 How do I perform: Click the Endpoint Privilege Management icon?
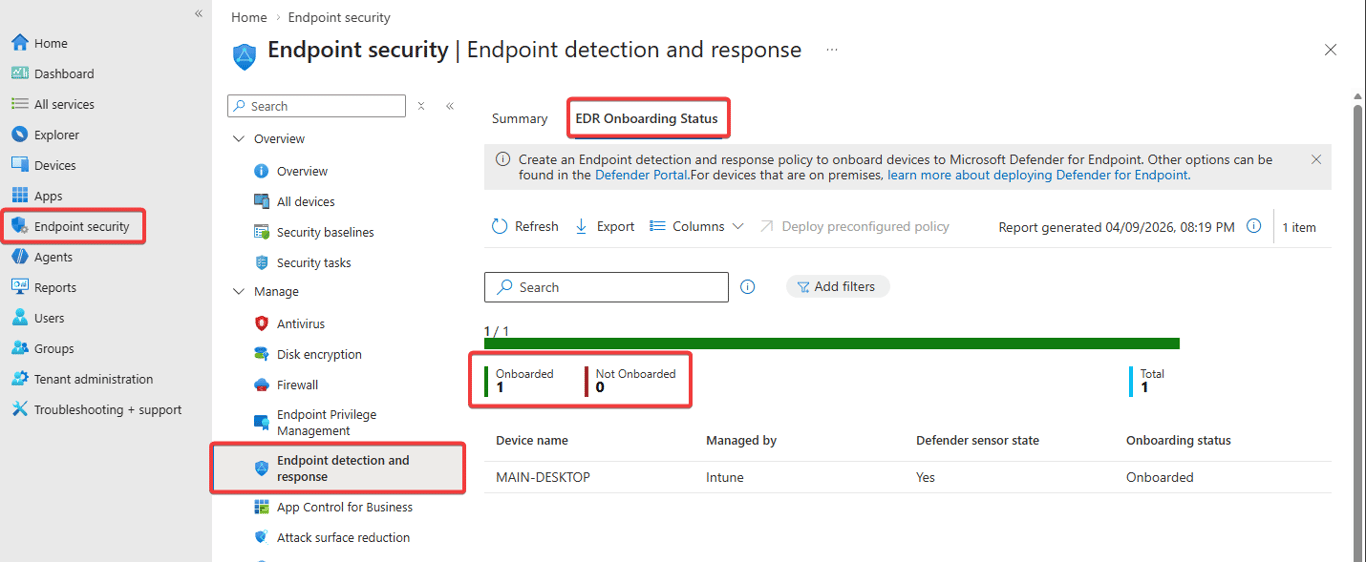261,423
